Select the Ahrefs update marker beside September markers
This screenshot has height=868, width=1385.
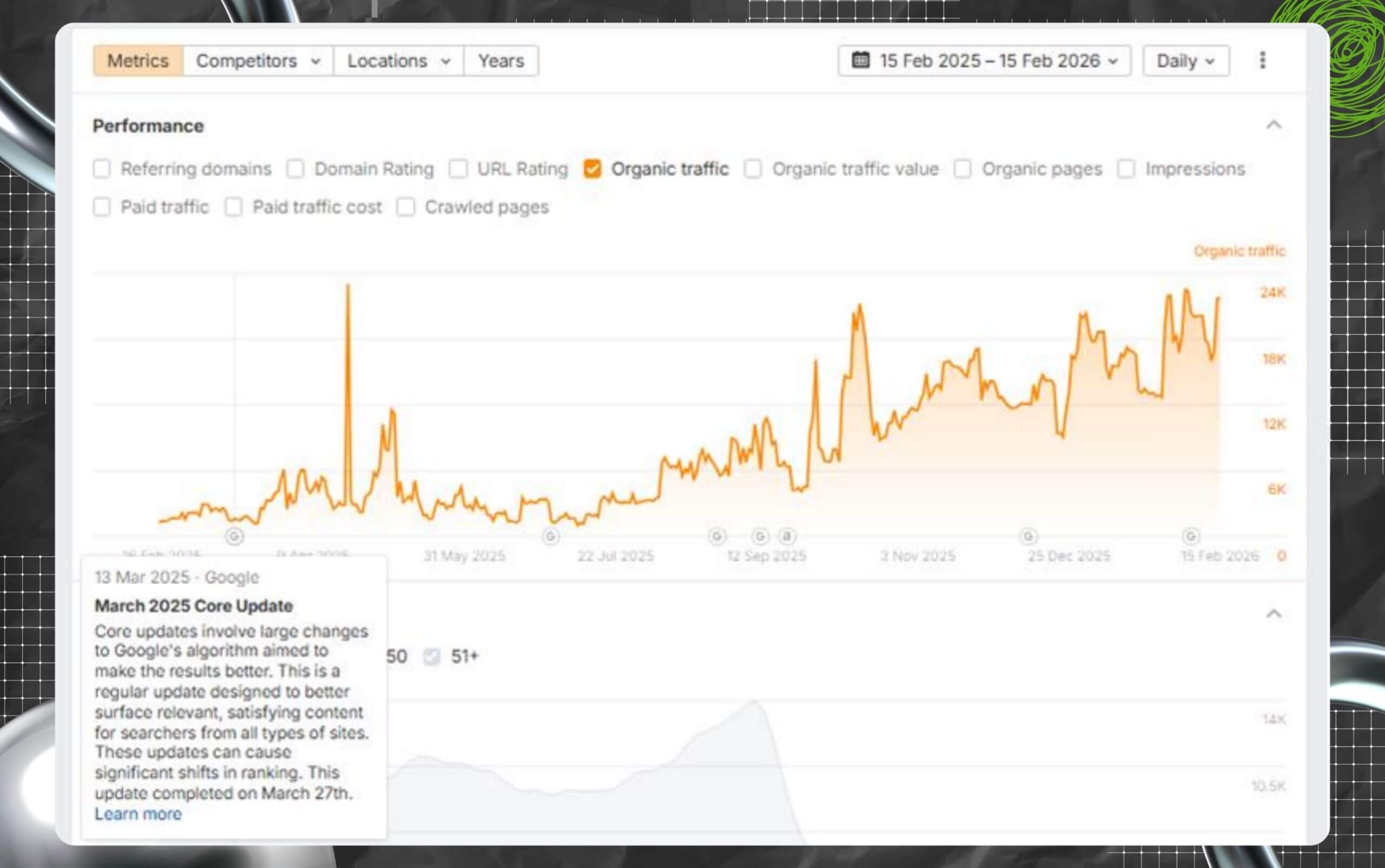coord(787,537)
